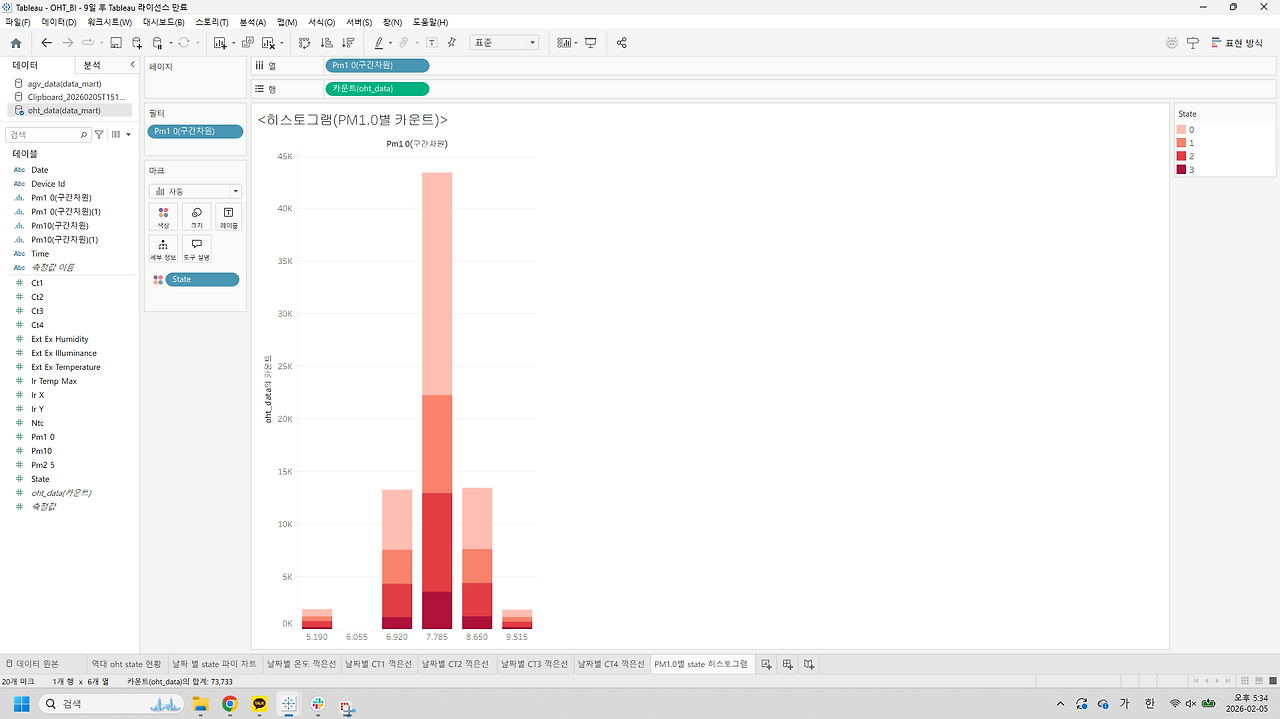Switch to sheet tab 날짜별 CT3 꺽은선
1280x719 pixels.
click(534, 664)
